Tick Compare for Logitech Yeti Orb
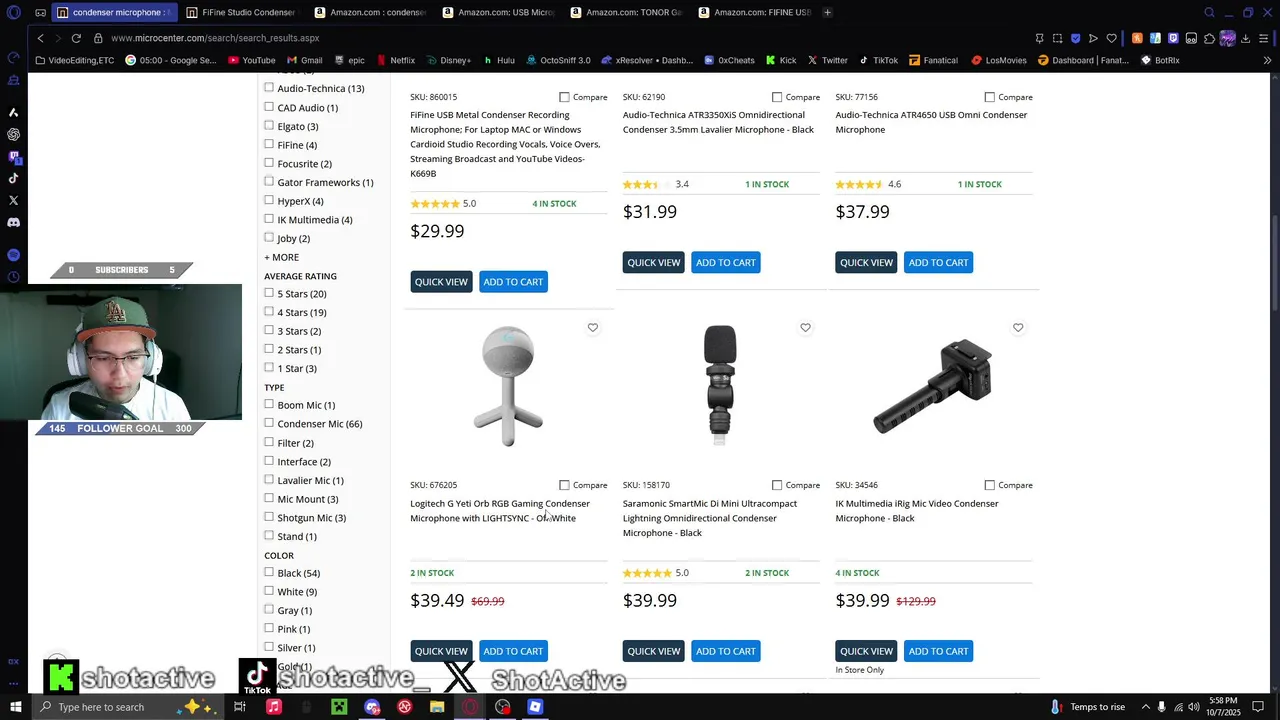 click(x=564, y=485)
